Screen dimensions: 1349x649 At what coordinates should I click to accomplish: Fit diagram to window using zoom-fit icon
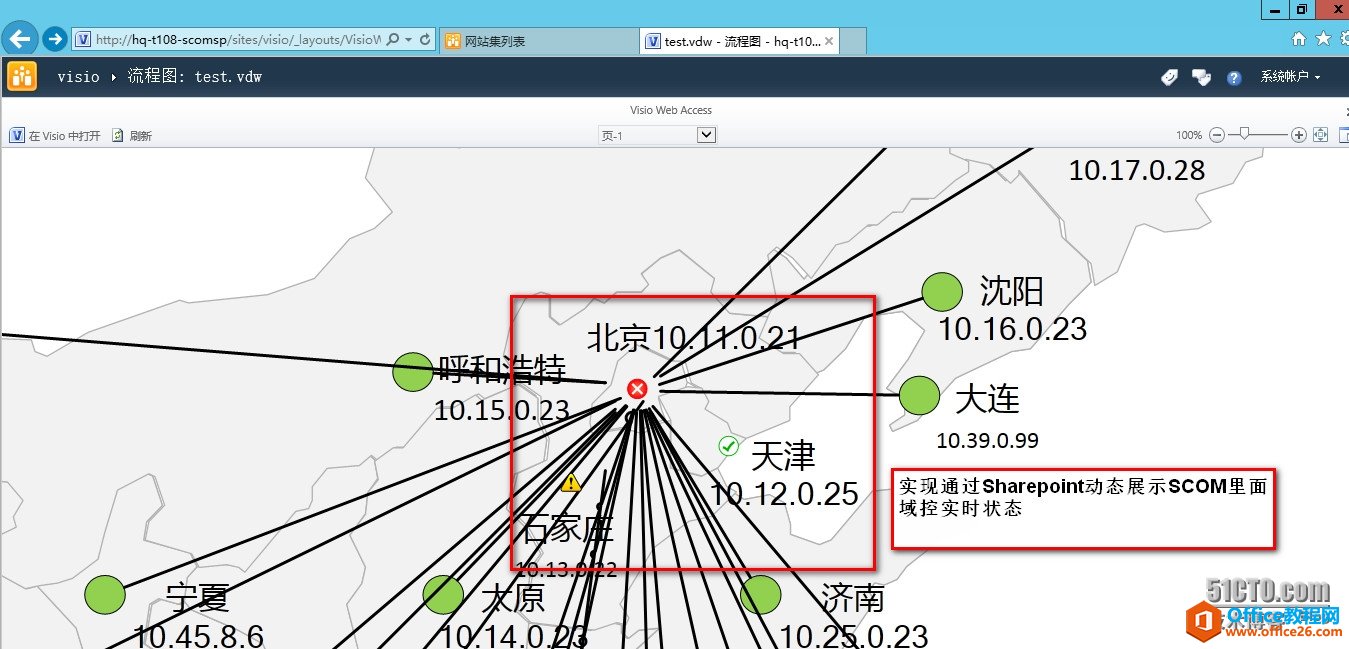pos(1320,135)
